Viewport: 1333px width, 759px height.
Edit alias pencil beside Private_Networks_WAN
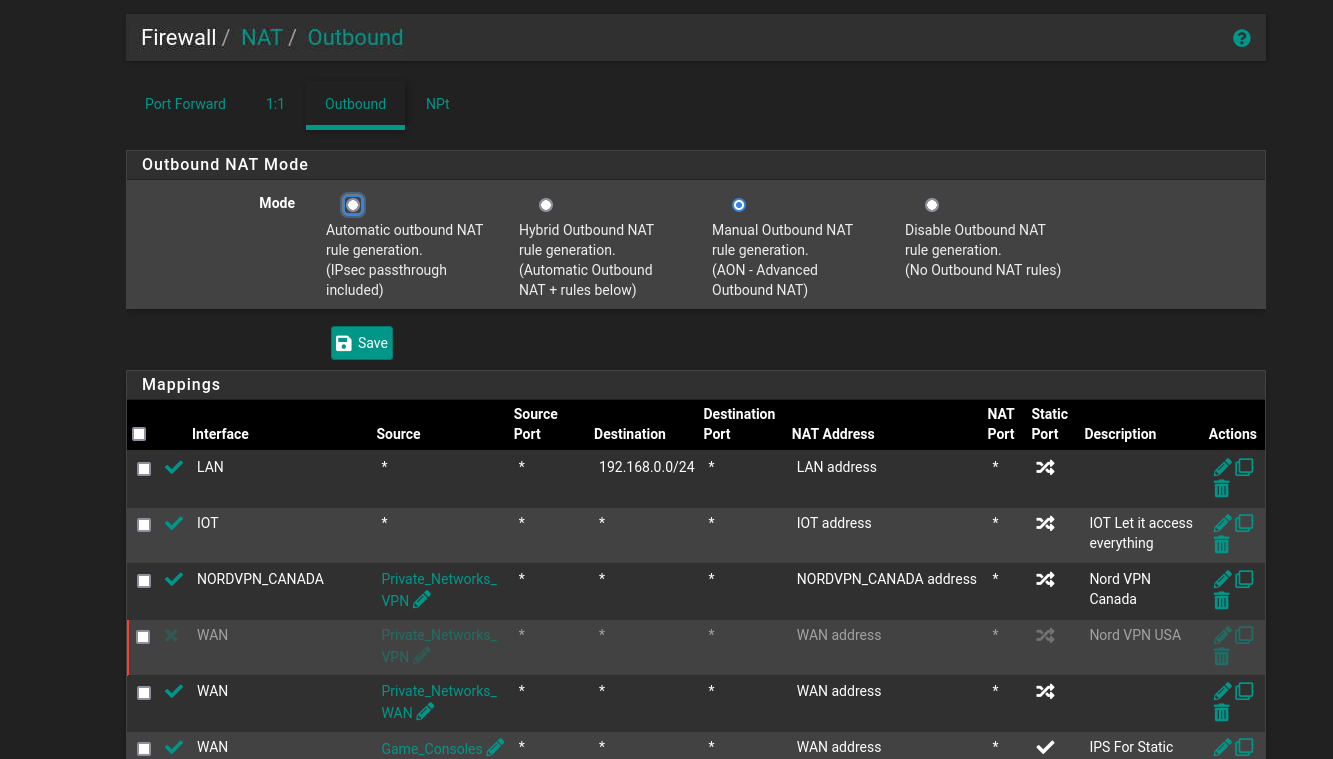(425, 711)
